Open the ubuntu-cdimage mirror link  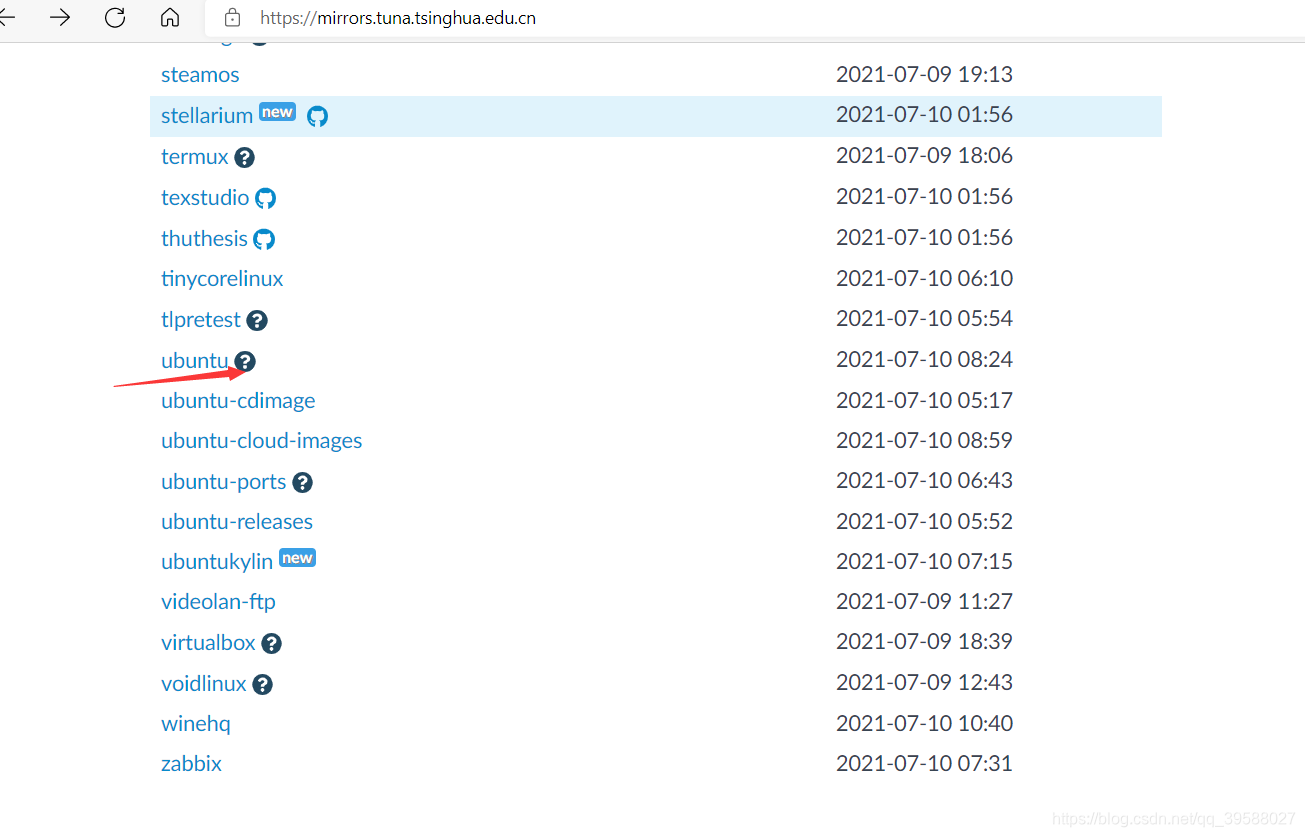coord(238,401)
